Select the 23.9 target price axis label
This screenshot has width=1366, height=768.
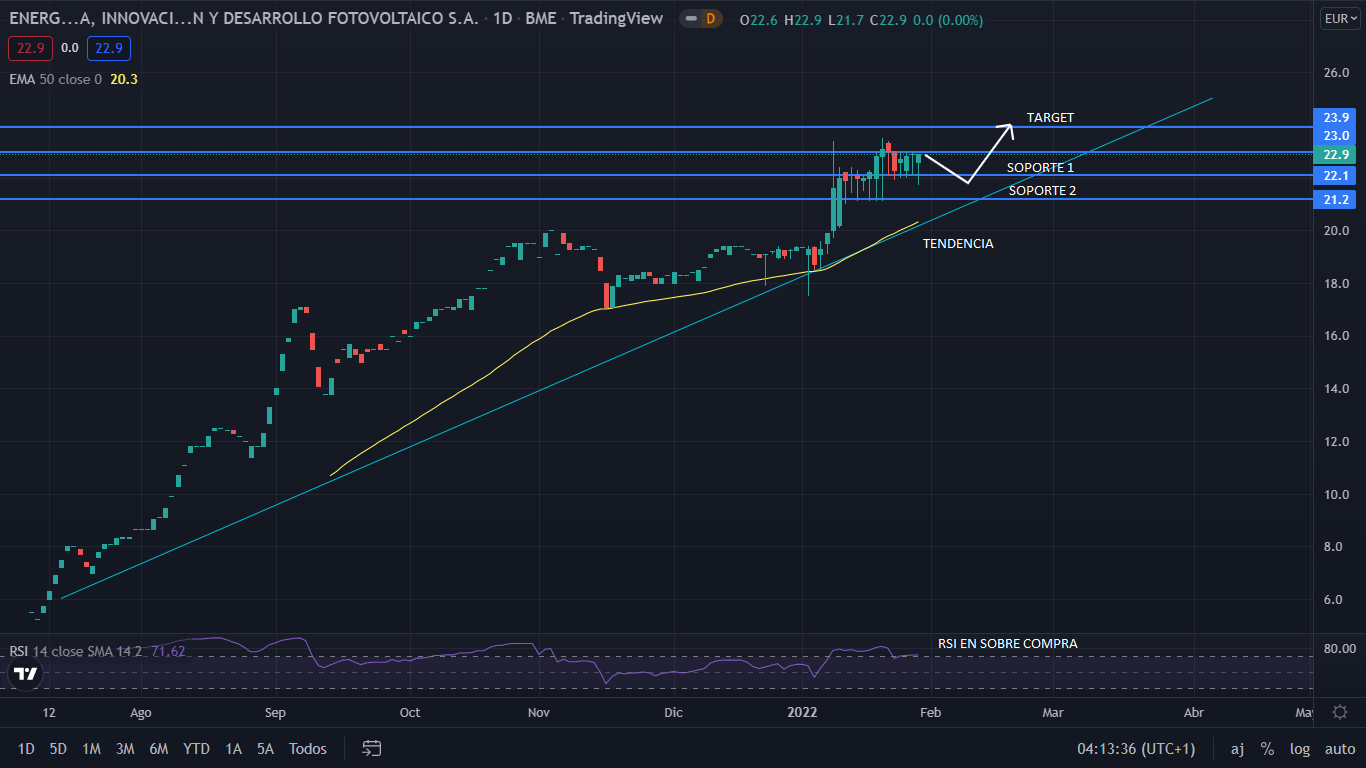(1336, 117)
